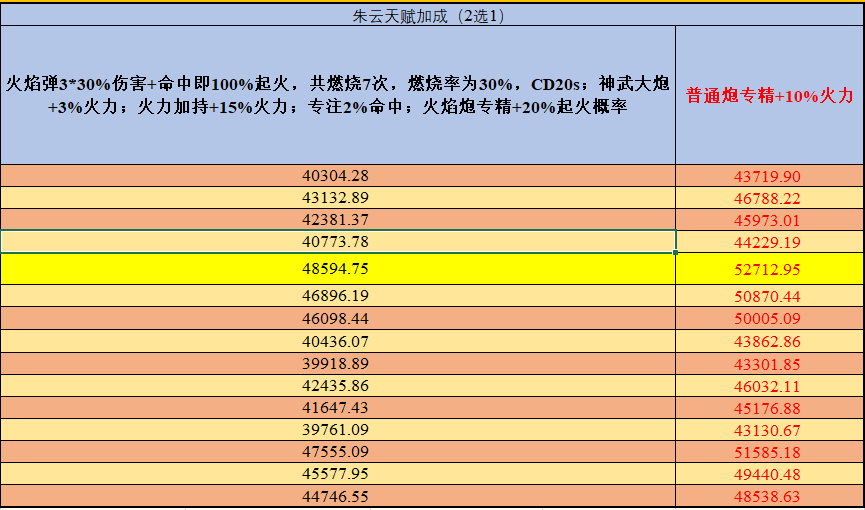Screen dimensions: 865x510
Task: Select cell with value 43719.90
Action: 770,176
